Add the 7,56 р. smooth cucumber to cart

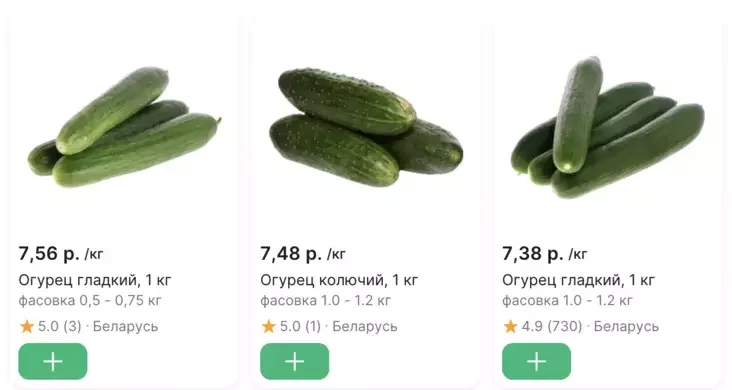tap(53, 361)
